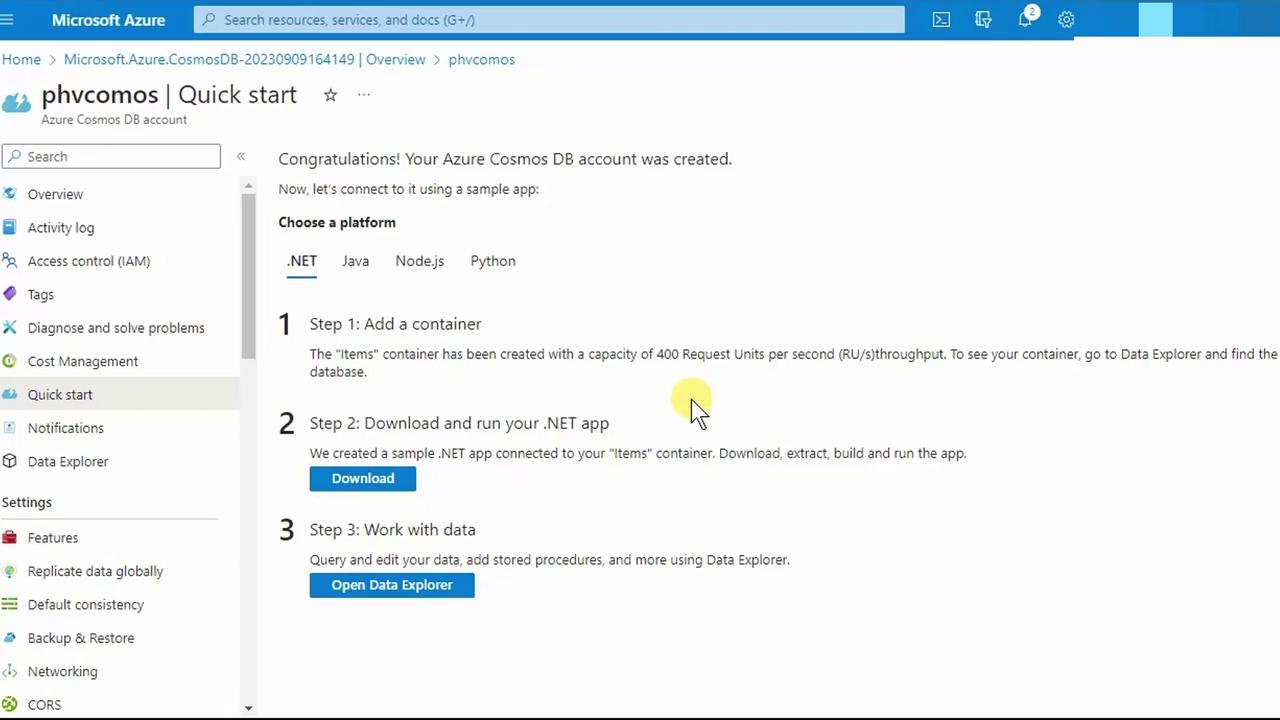The height and width of the screenshot is (720, 1280).
Task: Open the Cloud Shell icon in header
Action: 941,19
